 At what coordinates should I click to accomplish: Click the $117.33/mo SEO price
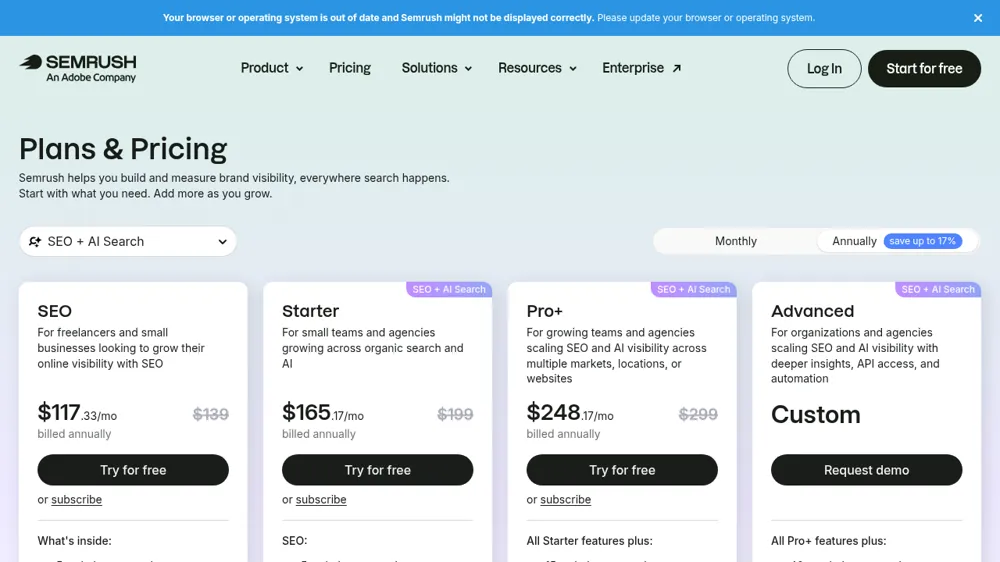pyautogui.click(x=77, y=413)
